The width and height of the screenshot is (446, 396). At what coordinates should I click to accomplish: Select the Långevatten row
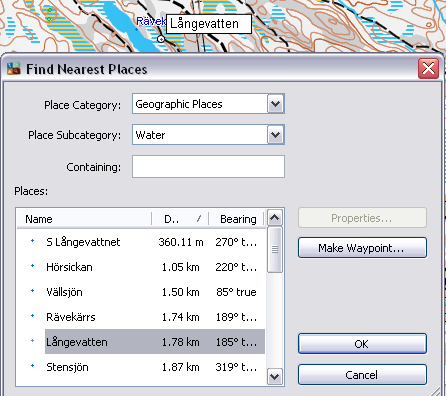(x=141, y=342)
